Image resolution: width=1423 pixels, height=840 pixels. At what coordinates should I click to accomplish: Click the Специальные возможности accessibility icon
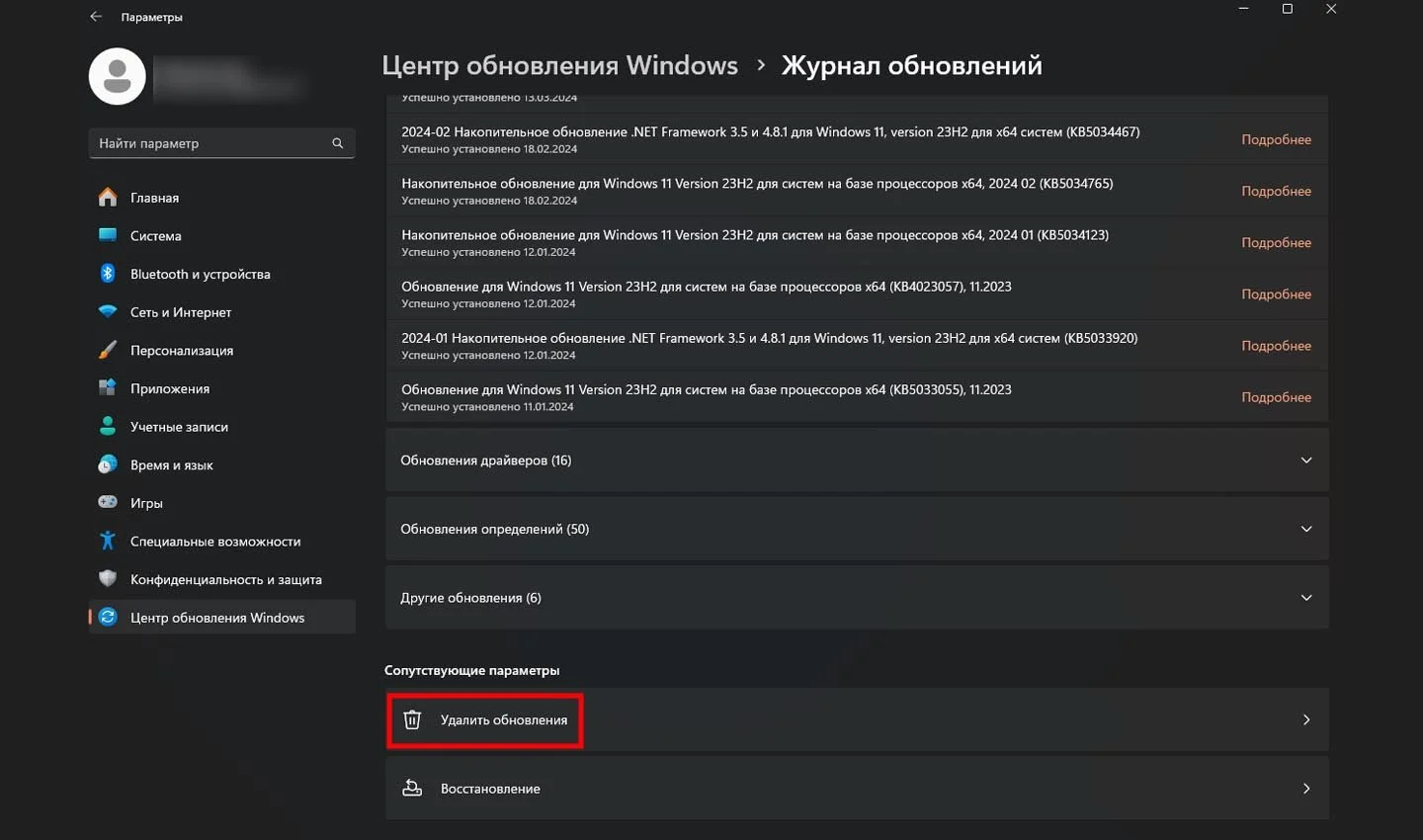click(108, 541)
